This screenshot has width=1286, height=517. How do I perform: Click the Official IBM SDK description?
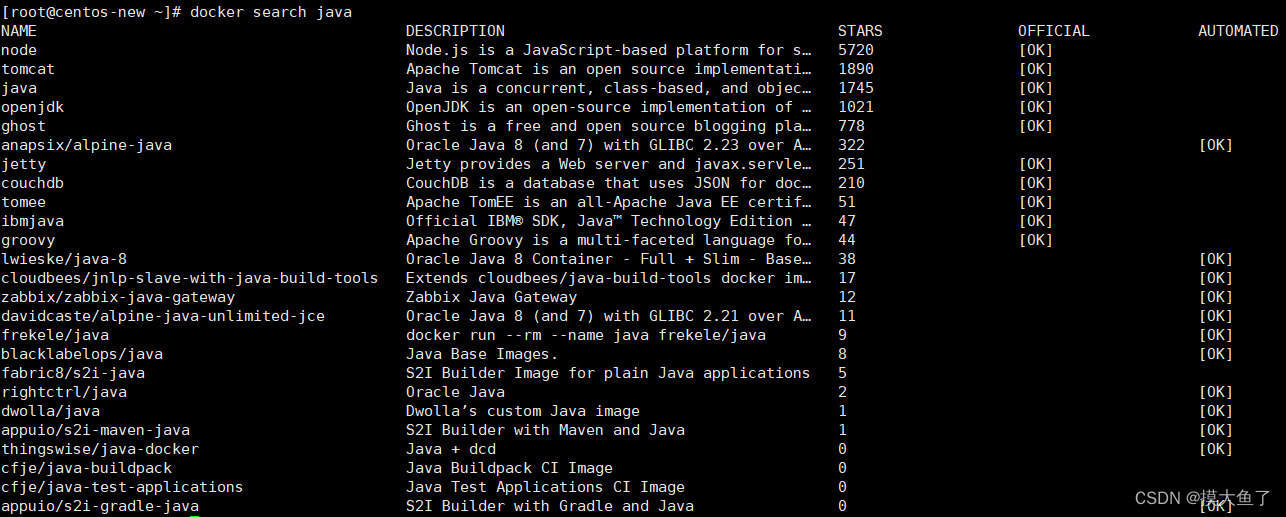click(x=609, y=221)
